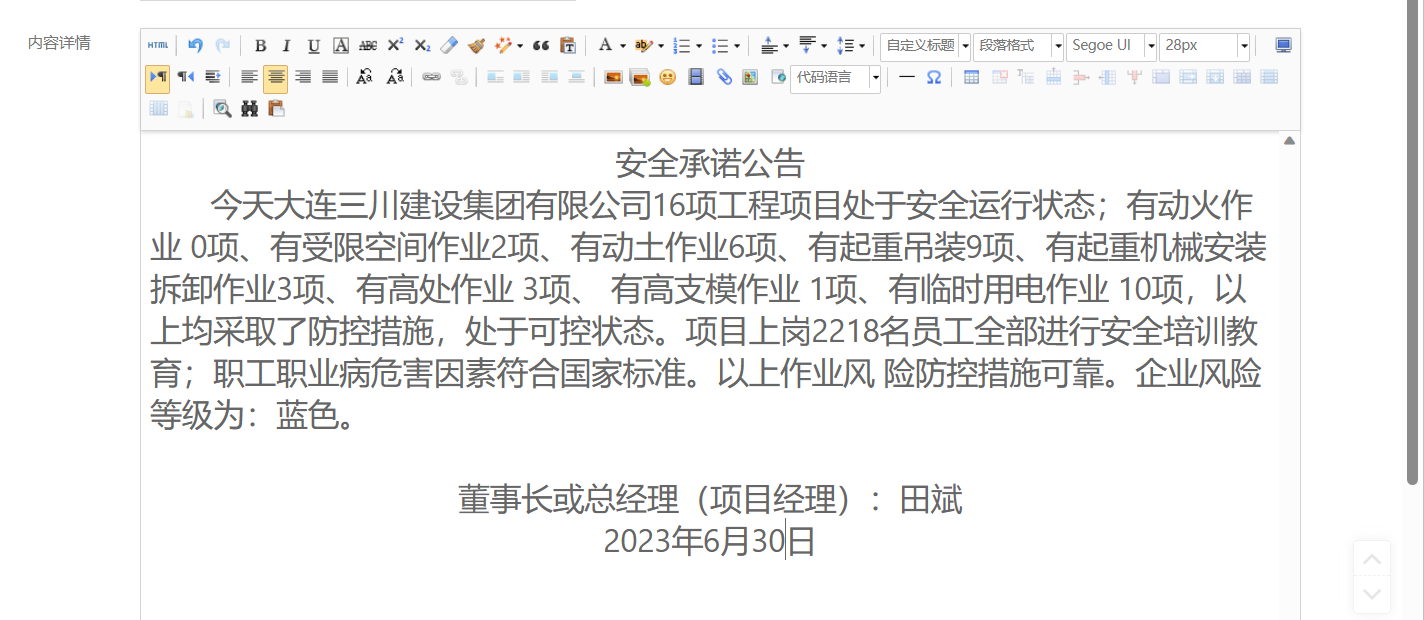Convert selected text to lowercase
This screenshot has height=620, width=1424.
point(394,77)
